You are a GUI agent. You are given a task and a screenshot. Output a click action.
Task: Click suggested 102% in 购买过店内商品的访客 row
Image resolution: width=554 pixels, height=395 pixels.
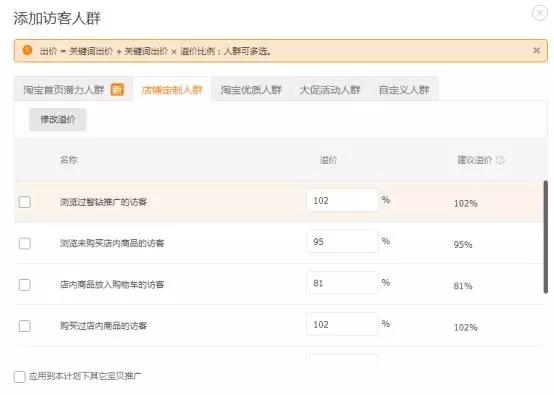click(465, 328)
